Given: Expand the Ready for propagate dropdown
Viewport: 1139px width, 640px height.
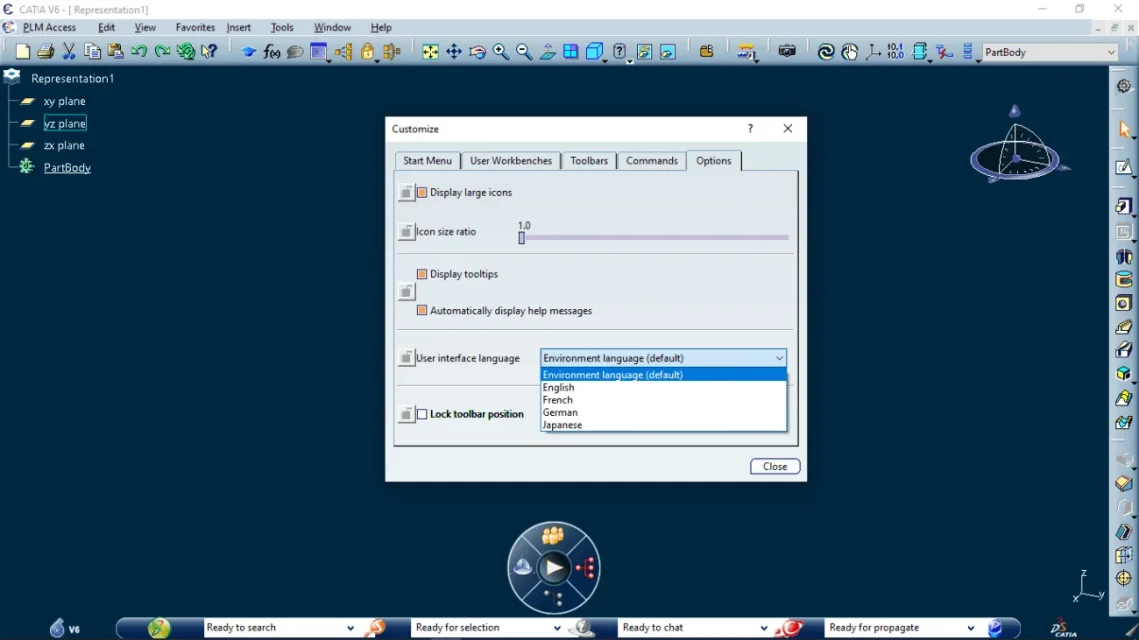Looking at the screenshot, I should 970,628.
